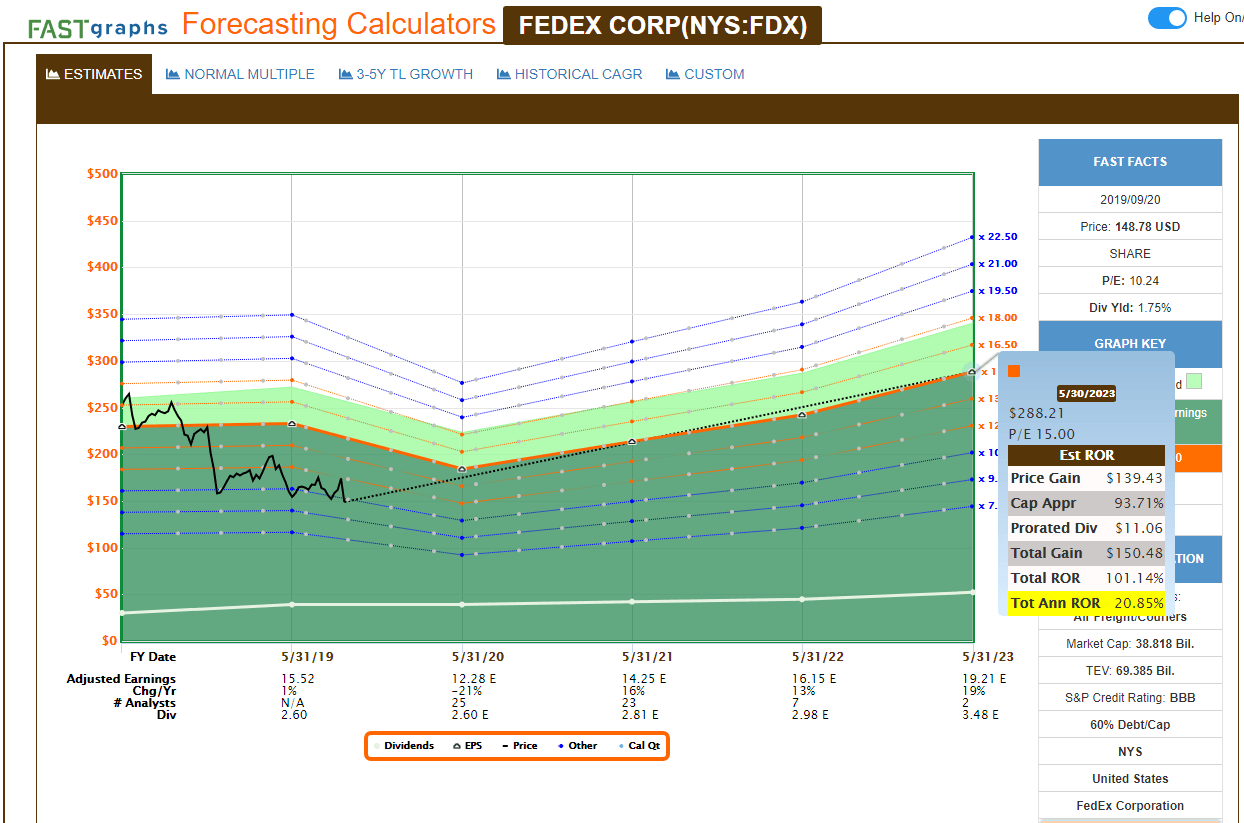Click the EPS triangle marker in the legend
The width and height of the screenshot is (1244, 823).
(x=457, y=745)
